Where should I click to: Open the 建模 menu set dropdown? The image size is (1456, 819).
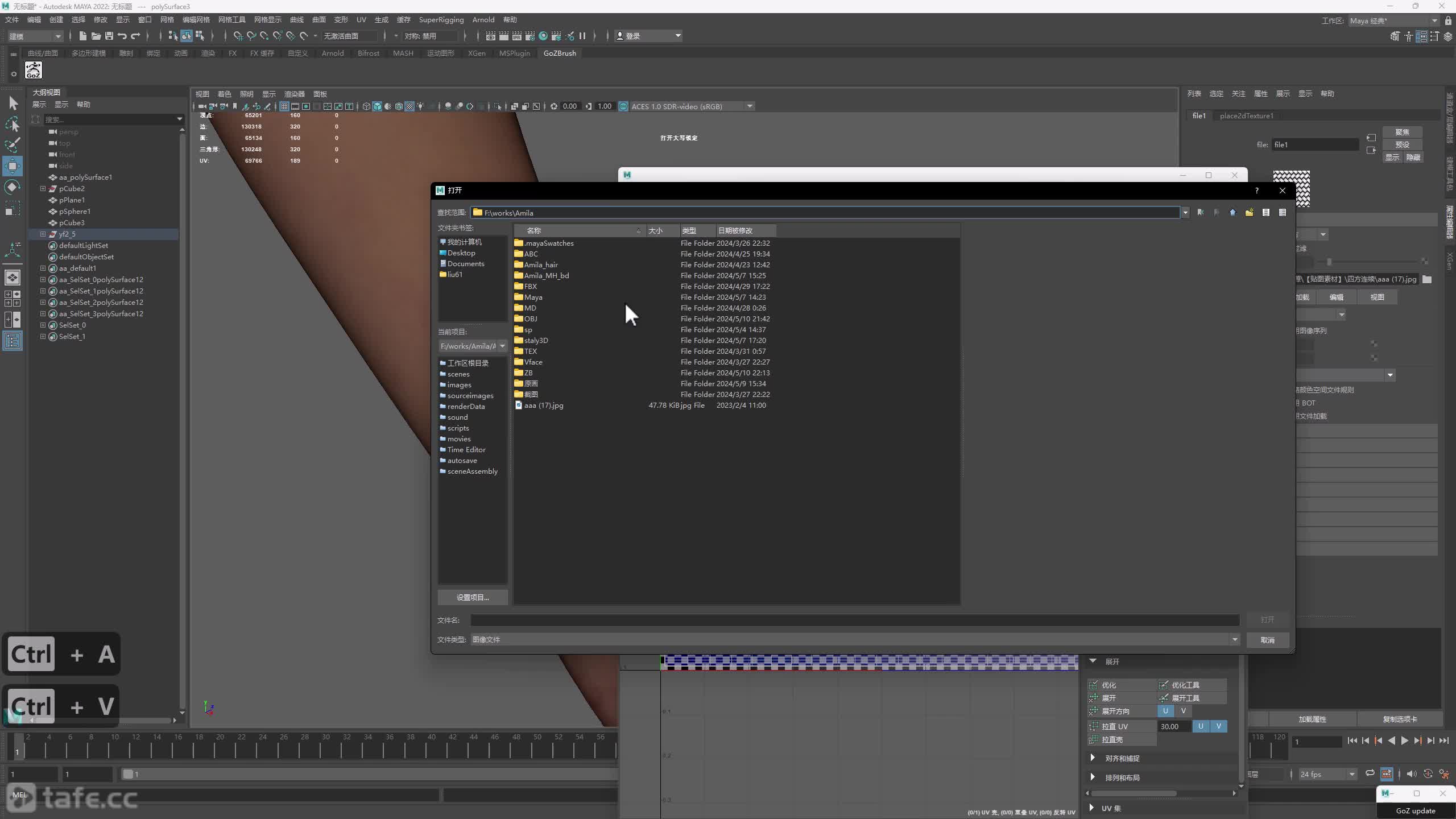click(35, 36)
